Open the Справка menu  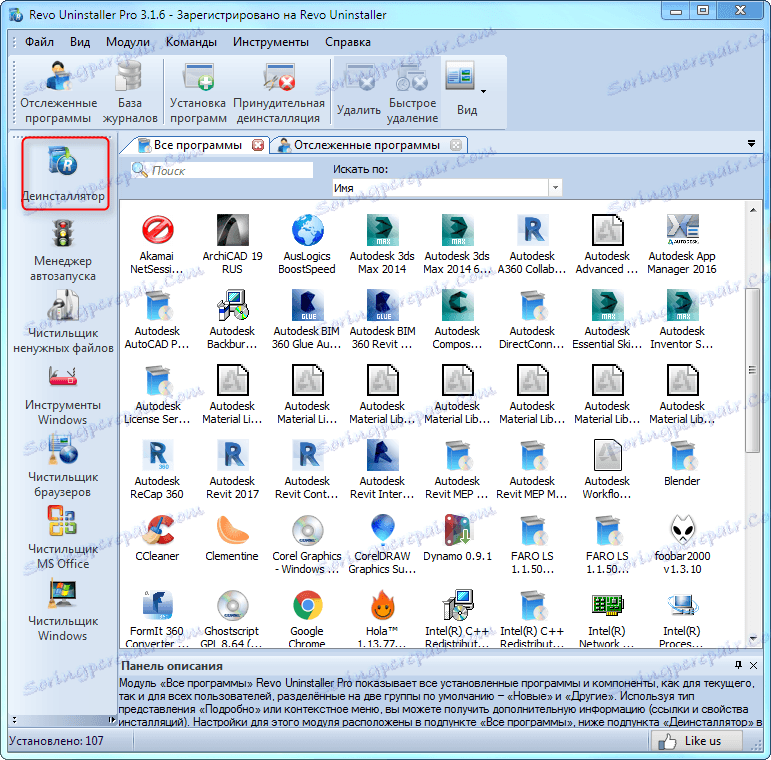[348, 42]
